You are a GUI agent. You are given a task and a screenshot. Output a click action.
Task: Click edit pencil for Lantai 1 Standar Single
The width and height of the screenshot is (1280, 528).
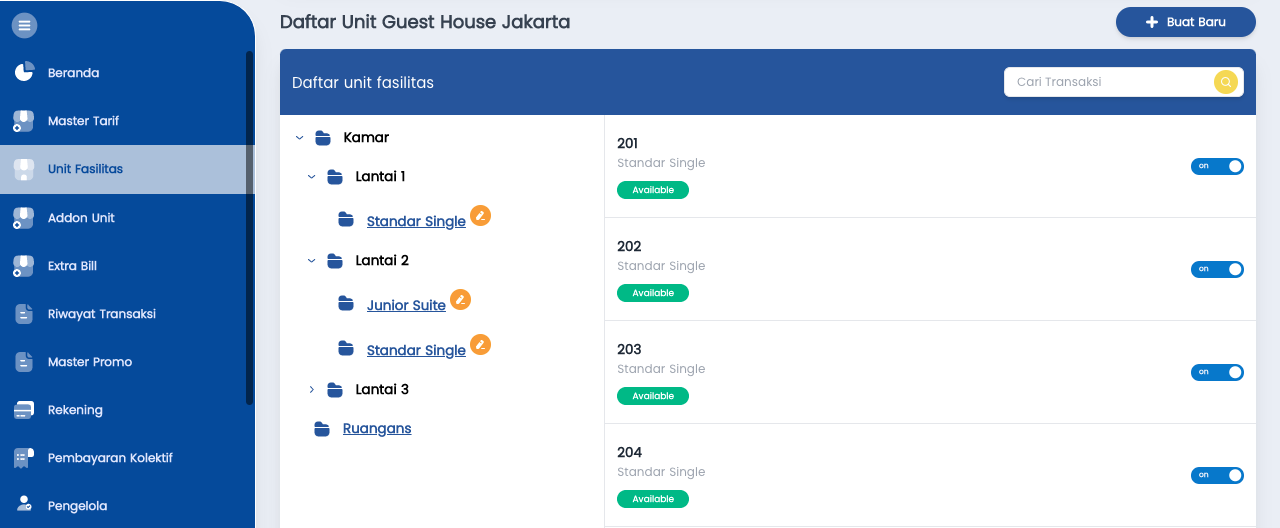pos(480,215)
